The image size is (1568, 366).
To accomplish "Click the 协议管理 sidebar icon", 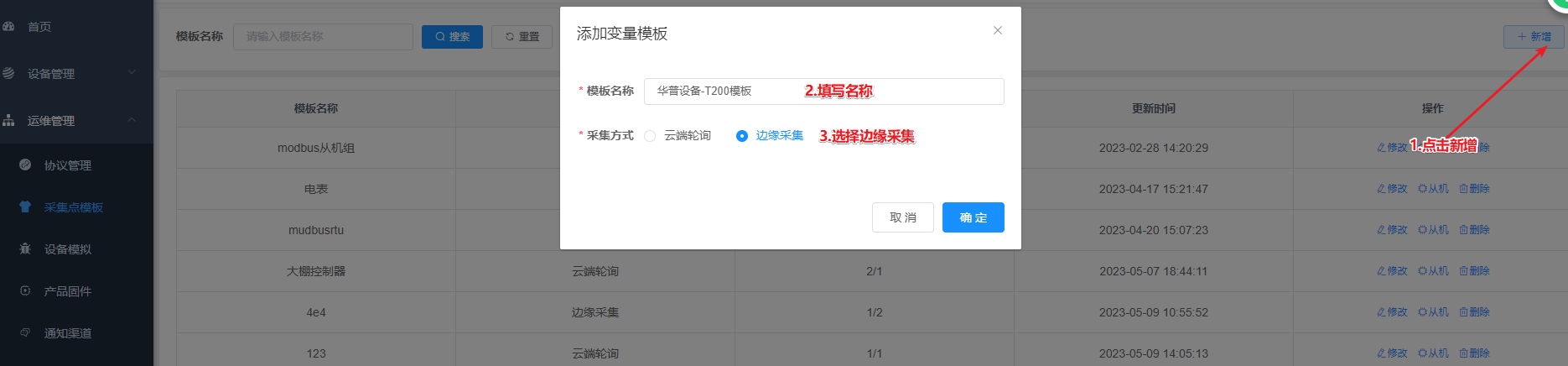I will click(x=25, y=165).
